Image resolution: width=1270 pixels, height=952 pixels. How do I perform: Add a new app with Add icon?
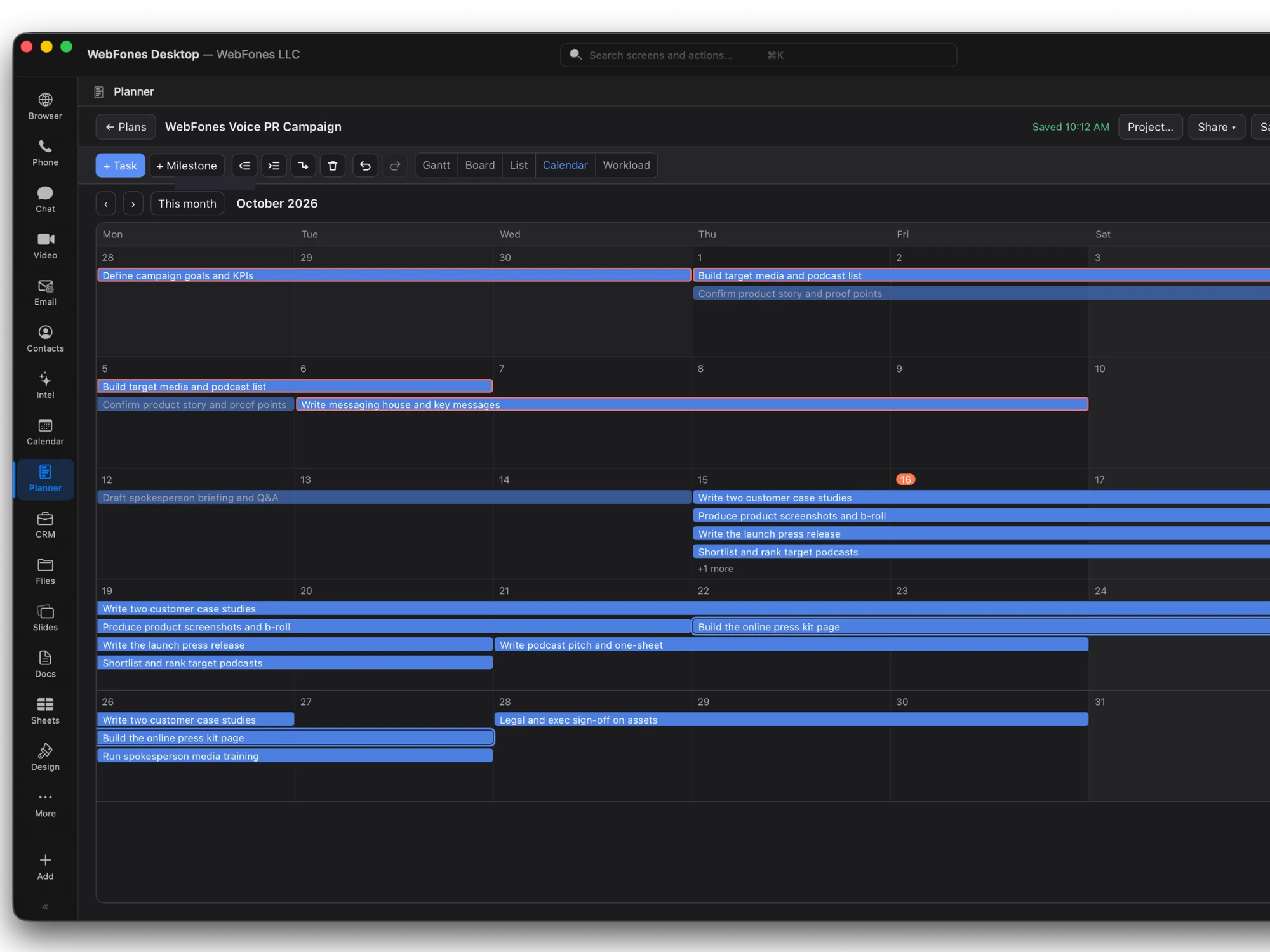(45, 867)
